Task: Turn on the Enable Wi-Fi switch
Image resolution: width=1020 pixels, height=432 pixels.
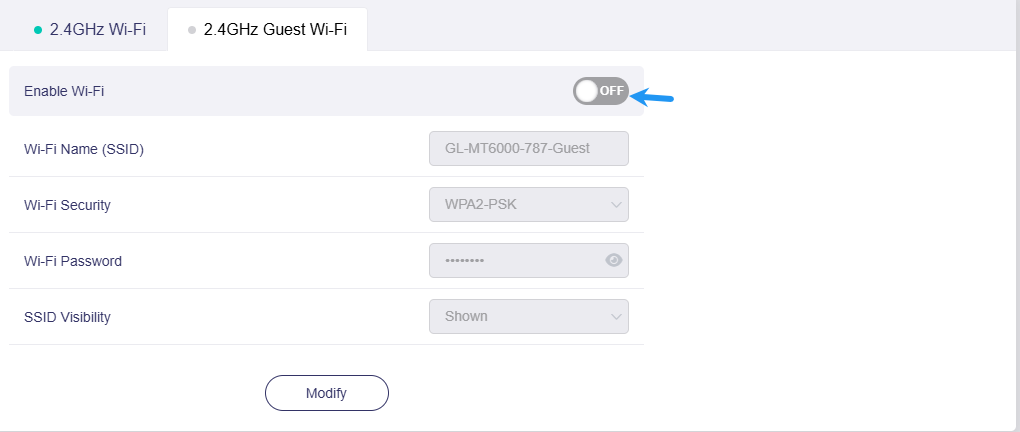Action: point(600,91)
